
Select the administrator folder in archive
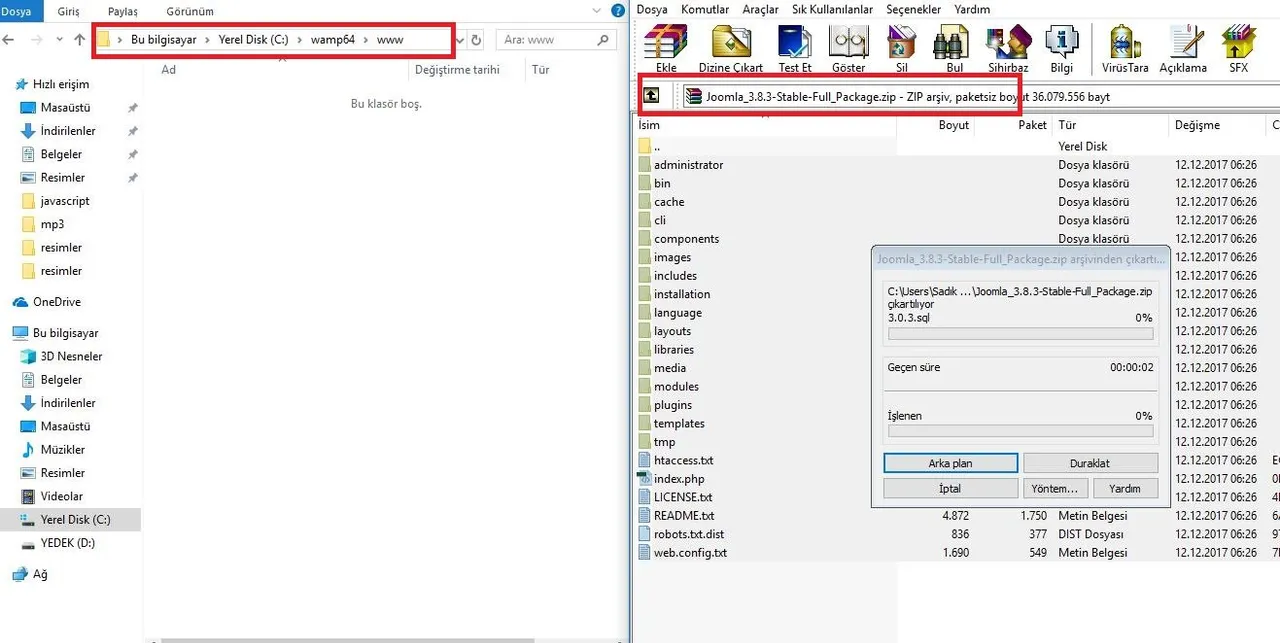(x=688, y=165)
